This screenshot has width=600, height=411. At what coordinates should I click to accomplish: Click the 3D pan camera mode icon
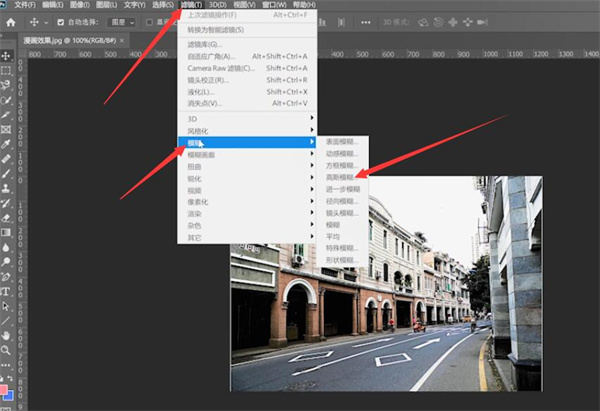coord(453,22)
